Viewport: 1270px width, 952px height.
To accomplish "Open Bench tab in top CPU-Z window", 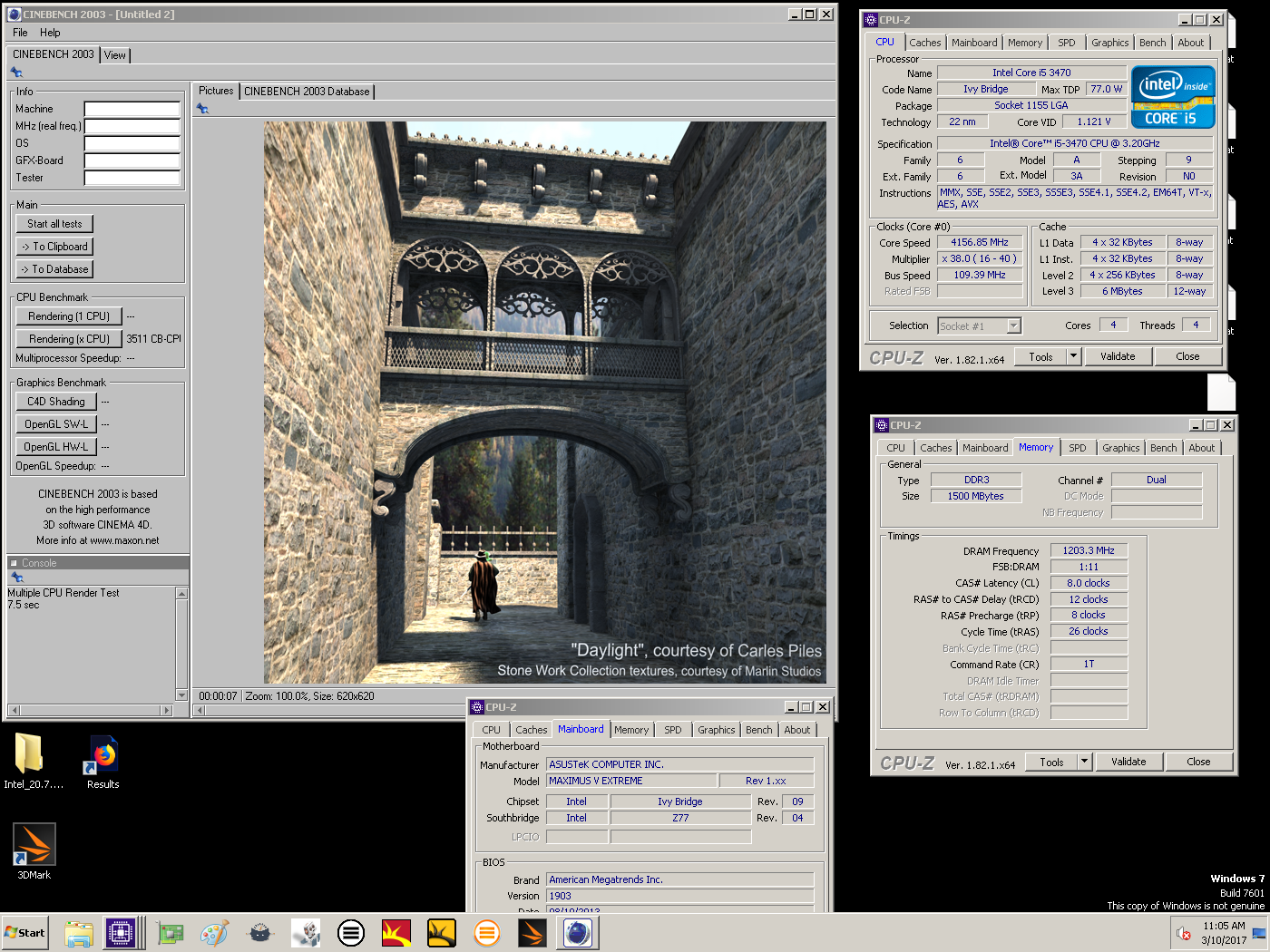I will click(x=1153, y=43).
